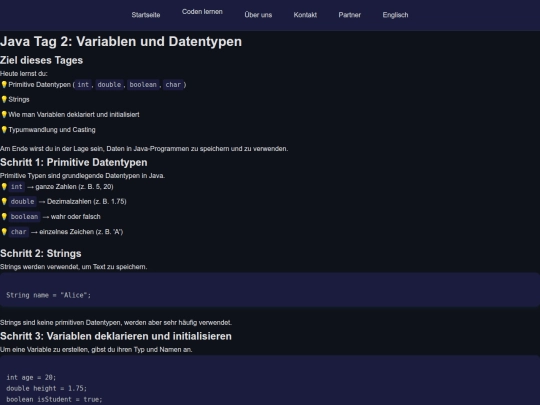This screenshot has height=405, width=540.
Task: Click the code line boolean isStudent = true;
Action: [x=54, y=399]
